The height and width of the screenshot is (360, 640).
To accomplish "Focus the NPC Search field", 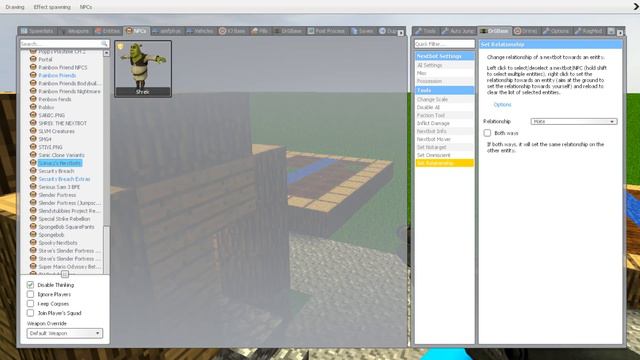I will click(x=64, y=43).
